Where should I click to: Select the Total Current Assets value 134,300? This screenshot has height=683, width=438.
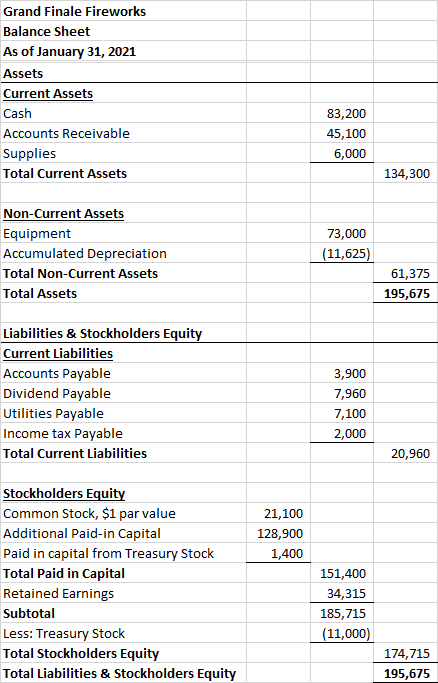[406, 173]
